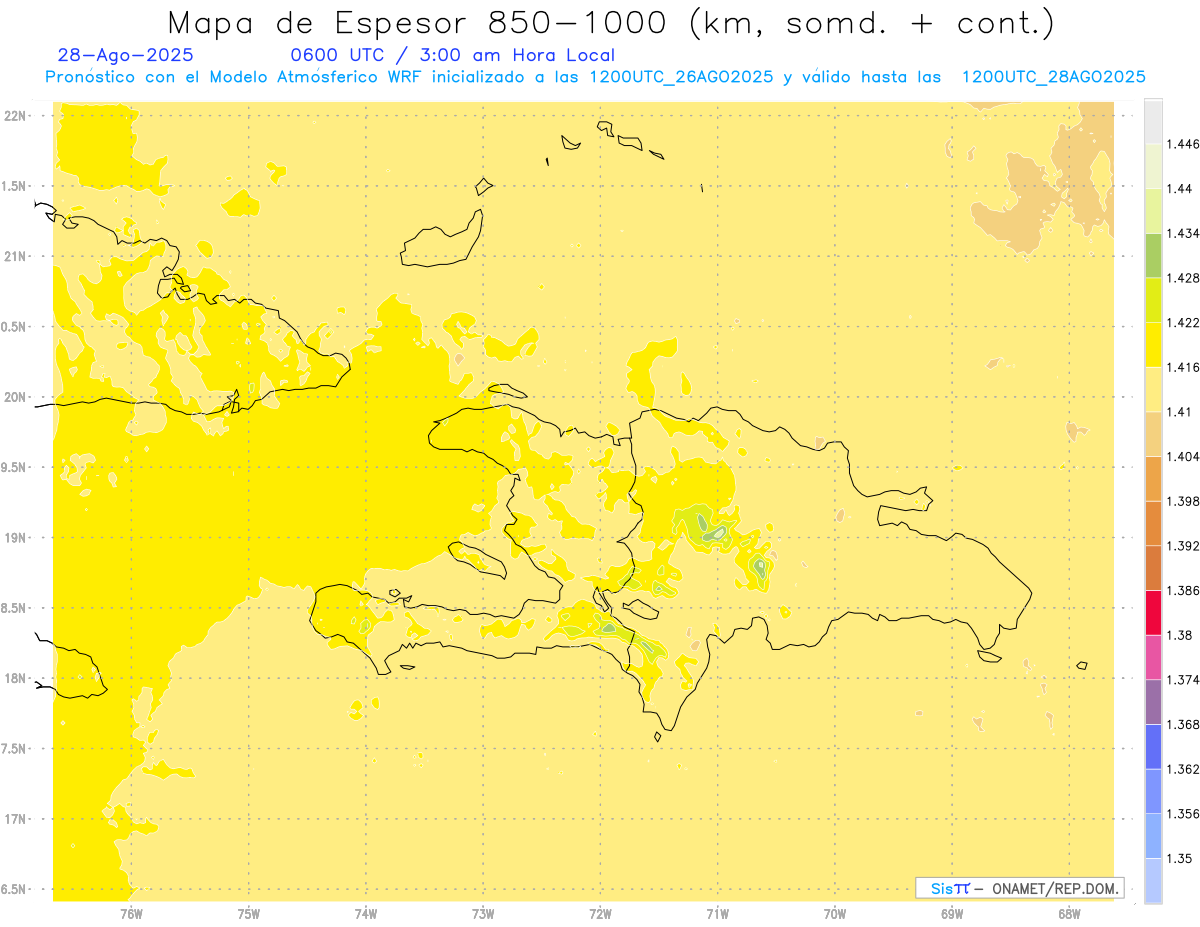Pick the bright yellow legend band 1.416 to 1.422
The height and width of the screenshot is (927, 1200).
tap(1153, 345)
